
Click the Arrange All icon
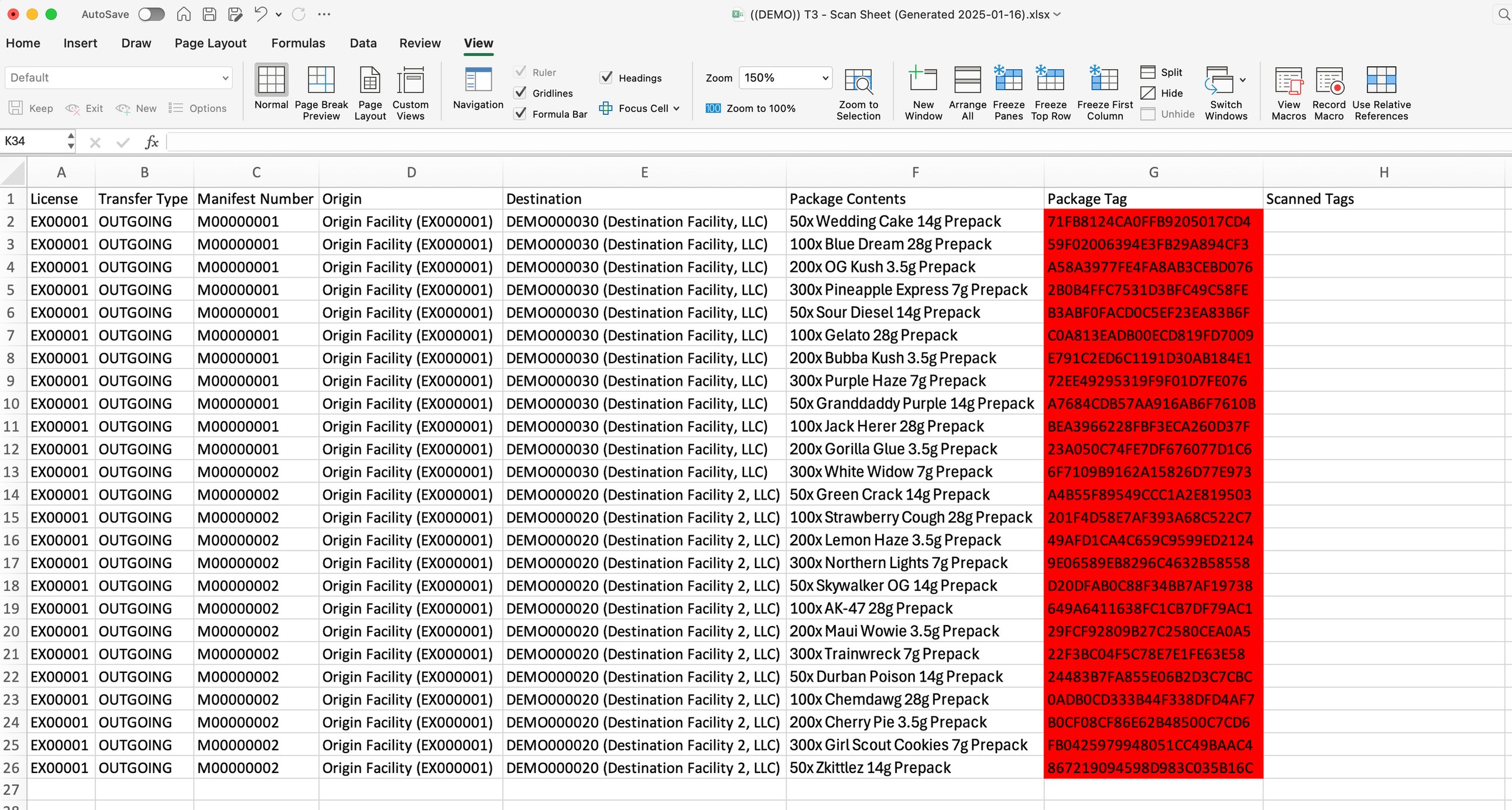966,80
